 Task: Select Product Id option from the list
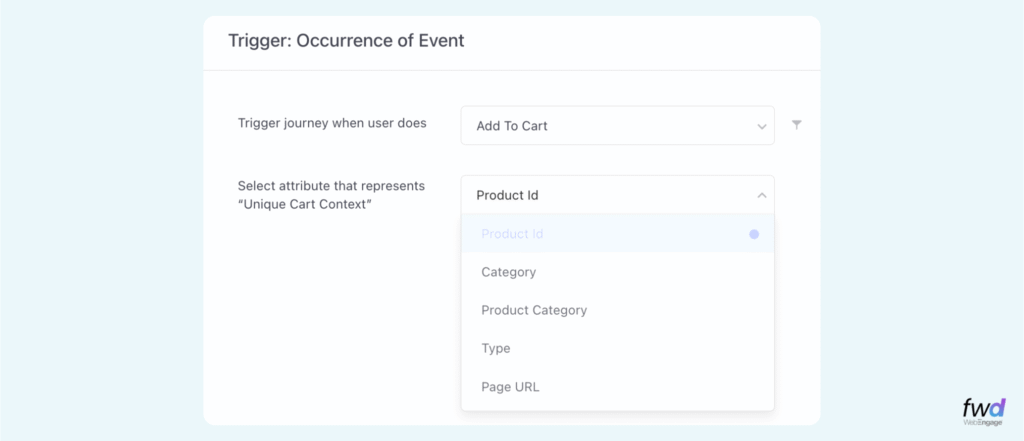point(511,234)
